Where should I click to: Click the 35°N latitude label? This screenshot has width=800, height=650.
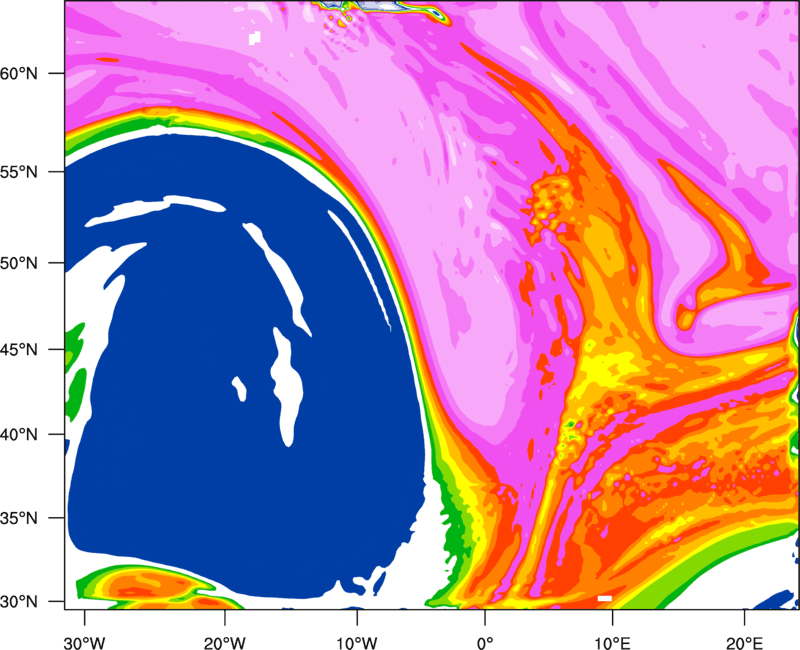(x=19, y=518)
